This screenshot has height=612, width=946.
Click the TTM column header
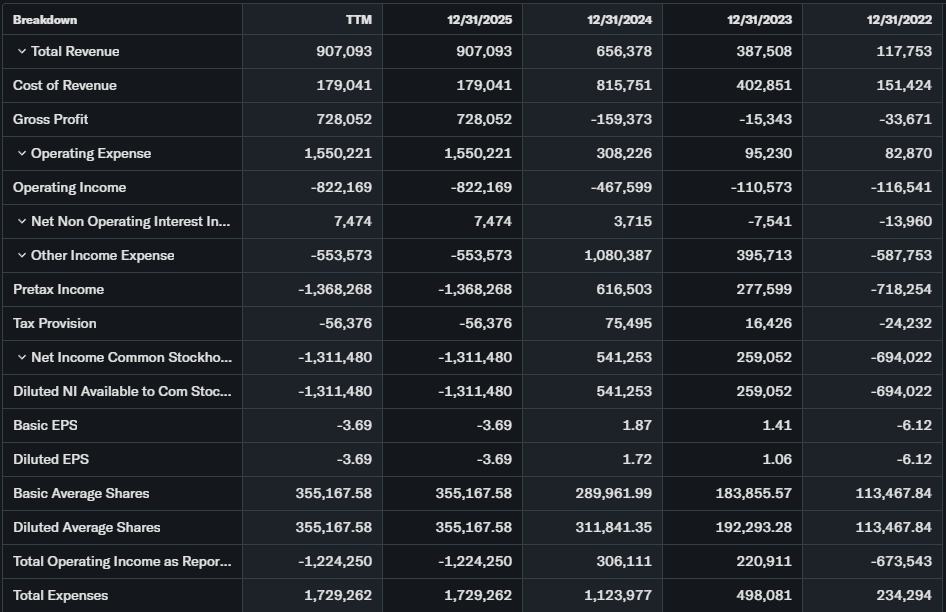click(358, 20)
